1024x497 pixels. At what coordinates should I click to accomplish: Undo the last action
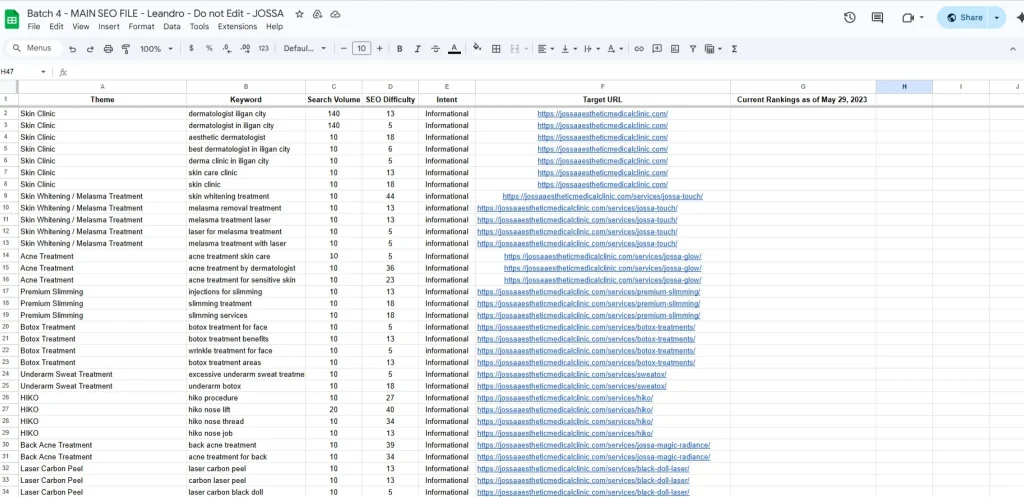(x=72, y=49)
